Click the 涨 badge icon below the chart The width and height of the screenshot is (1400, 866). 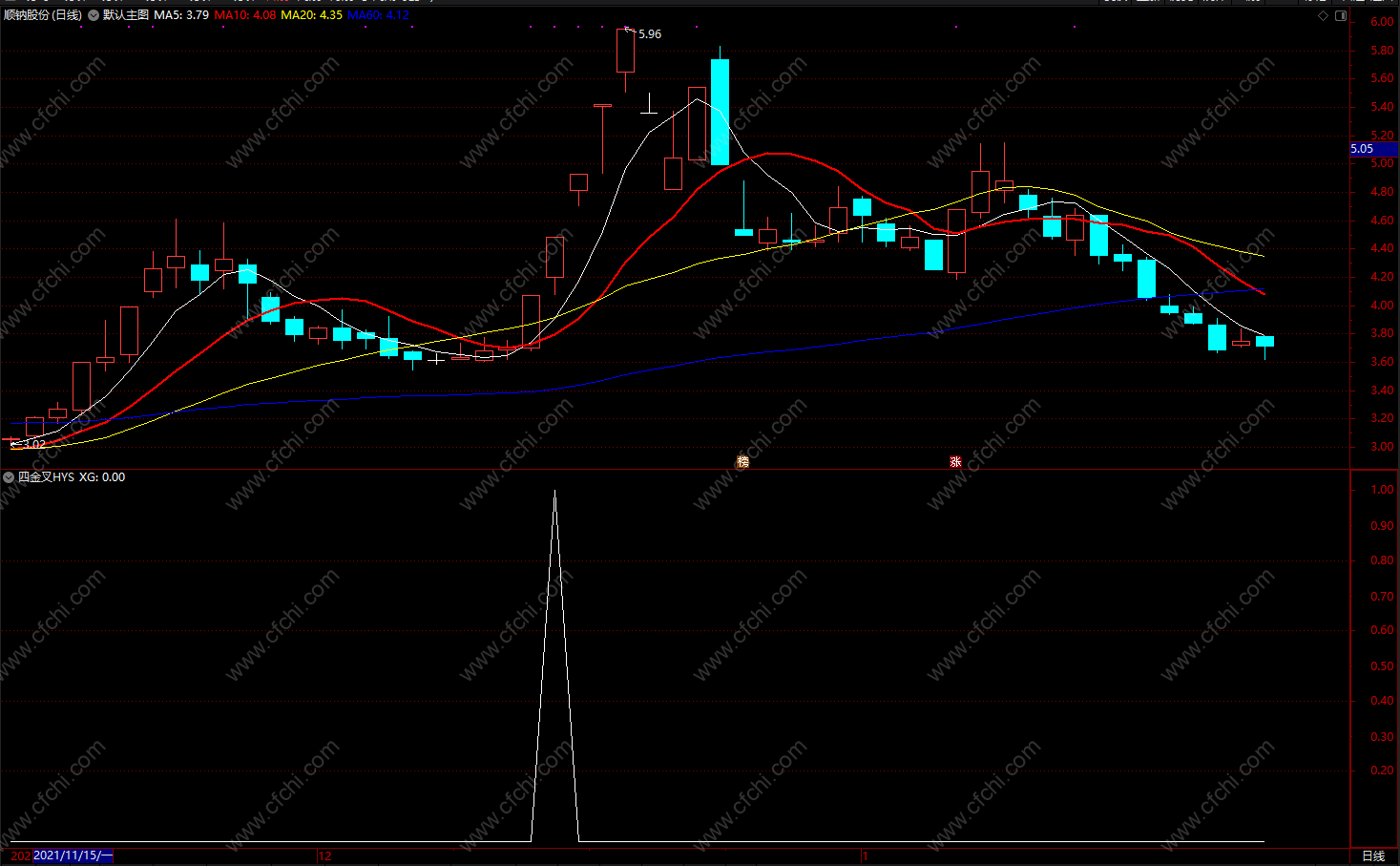(955, 461)
